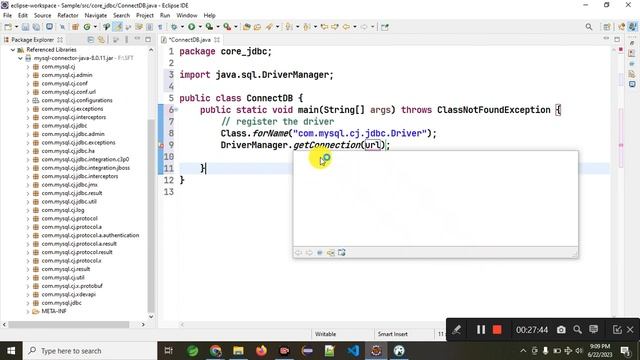
Task: Click the Back navigation arrow in toolbar
Action: tap(346, 27)
